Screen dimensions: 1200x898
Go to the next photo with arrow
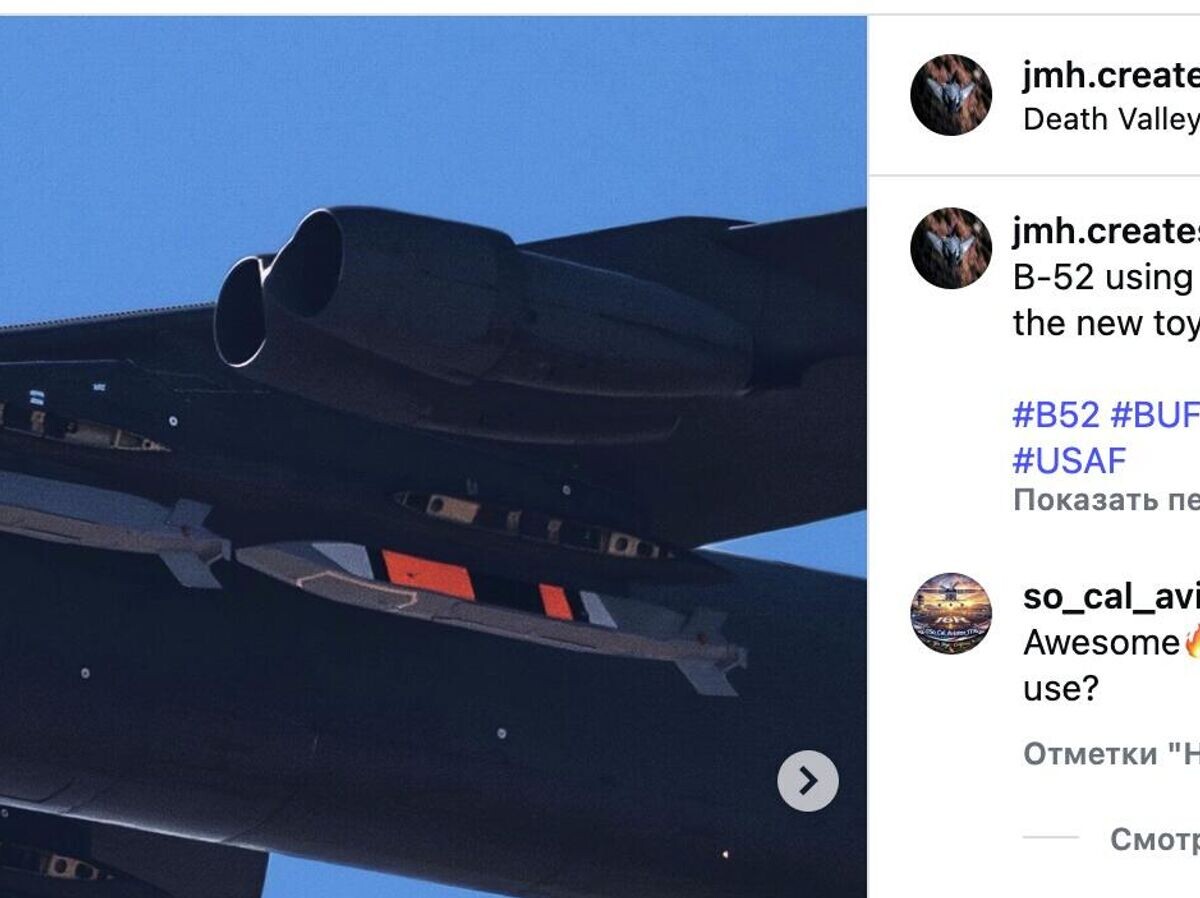click(x=808, y=780)
